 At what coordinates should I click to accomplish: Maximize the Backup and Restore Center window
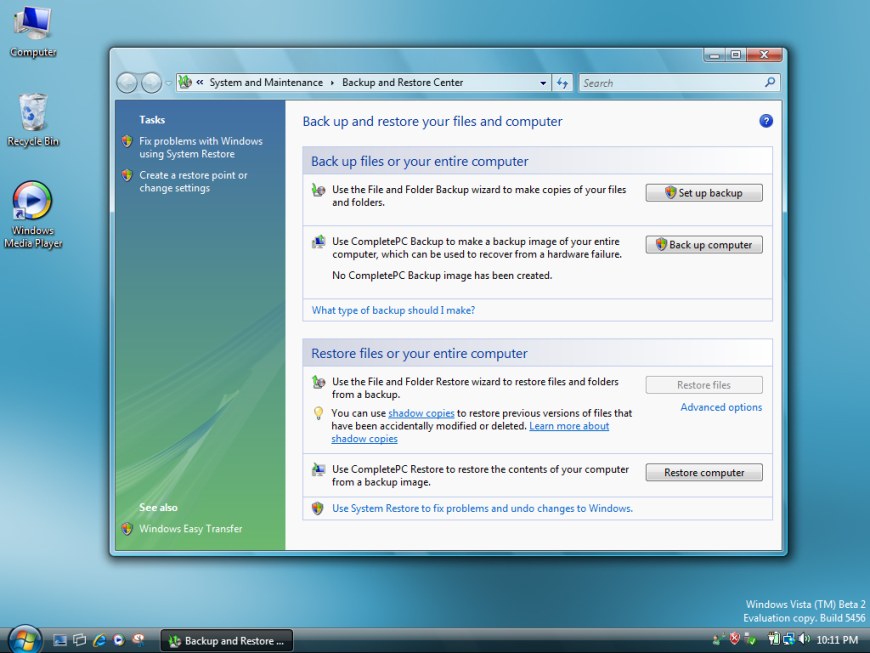tap(736, 54)
